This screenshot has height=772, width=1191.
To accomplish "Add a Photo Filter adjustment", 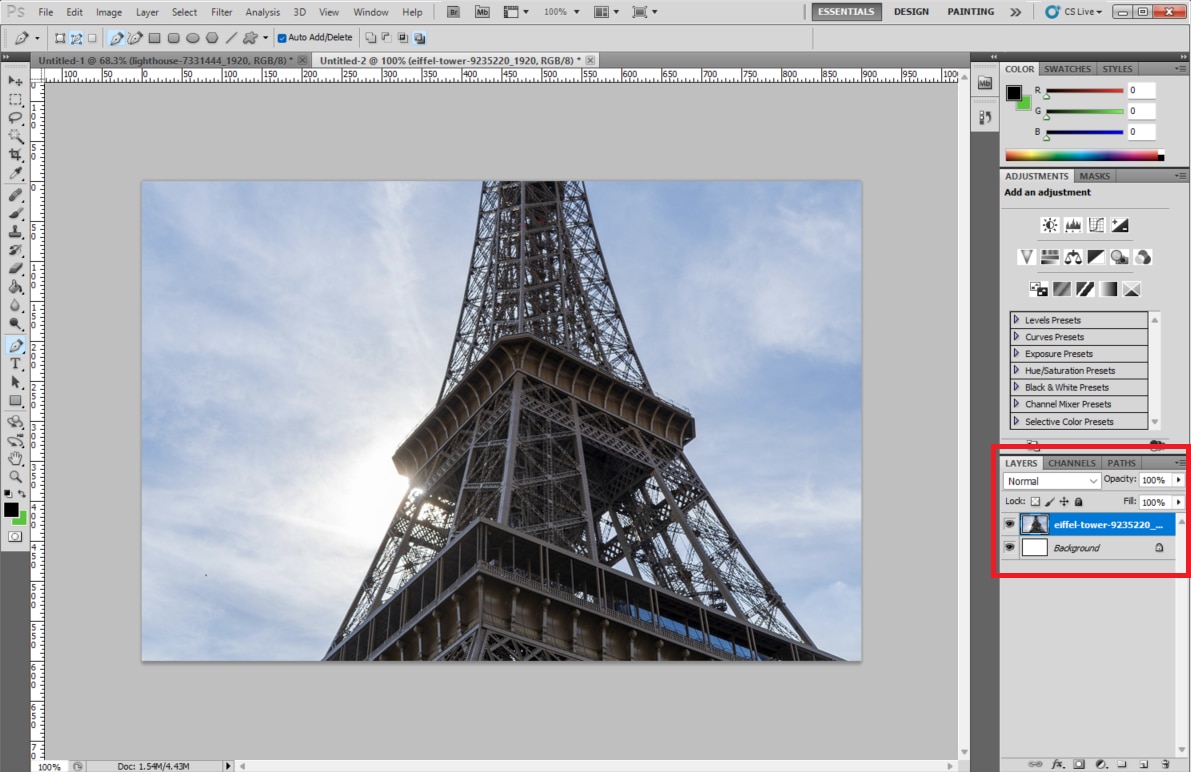I will [x=1119, y=257].
